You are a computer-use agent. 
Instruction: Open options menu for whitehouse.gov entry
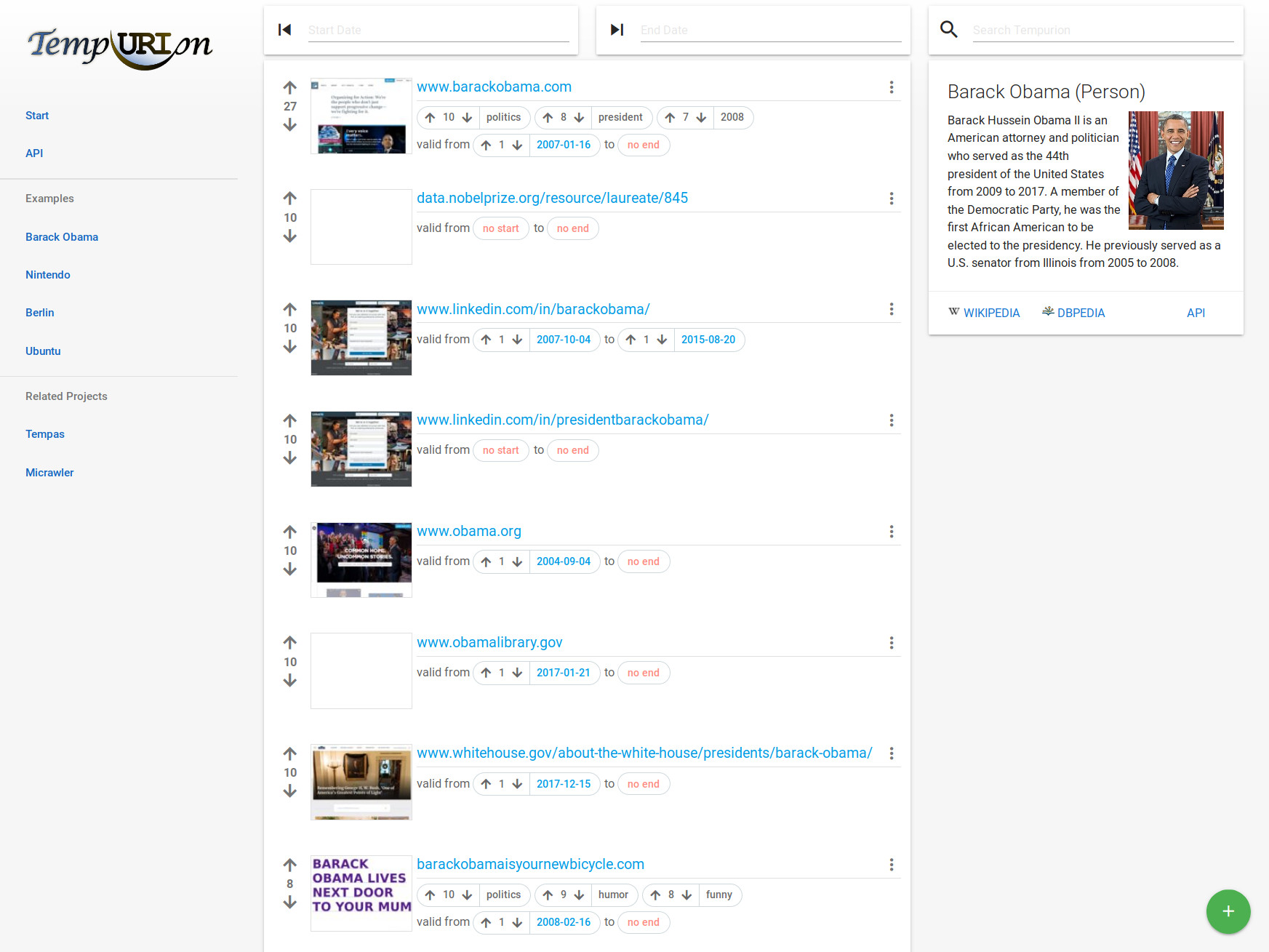coord(892,753)
